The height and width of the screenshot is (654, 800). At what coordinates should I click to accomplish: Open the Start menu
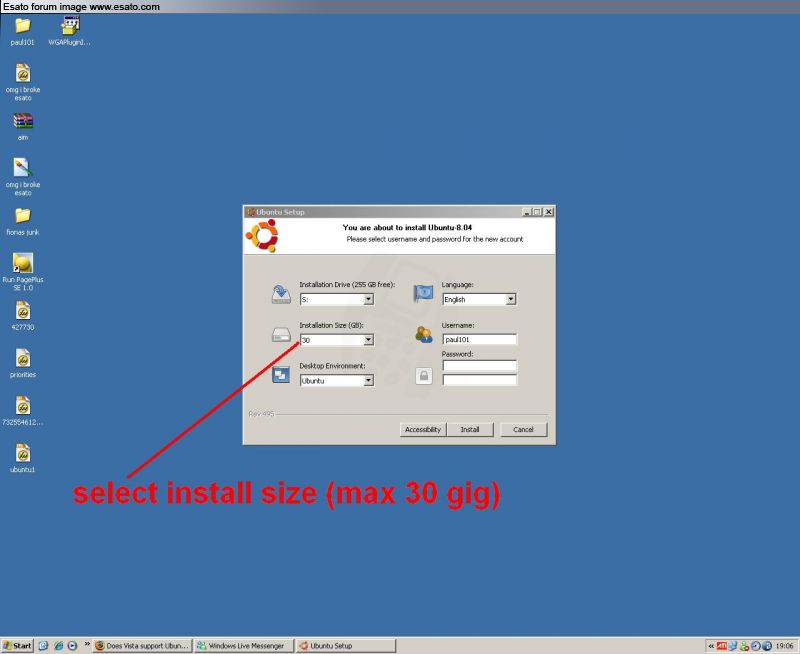[17, 646]
